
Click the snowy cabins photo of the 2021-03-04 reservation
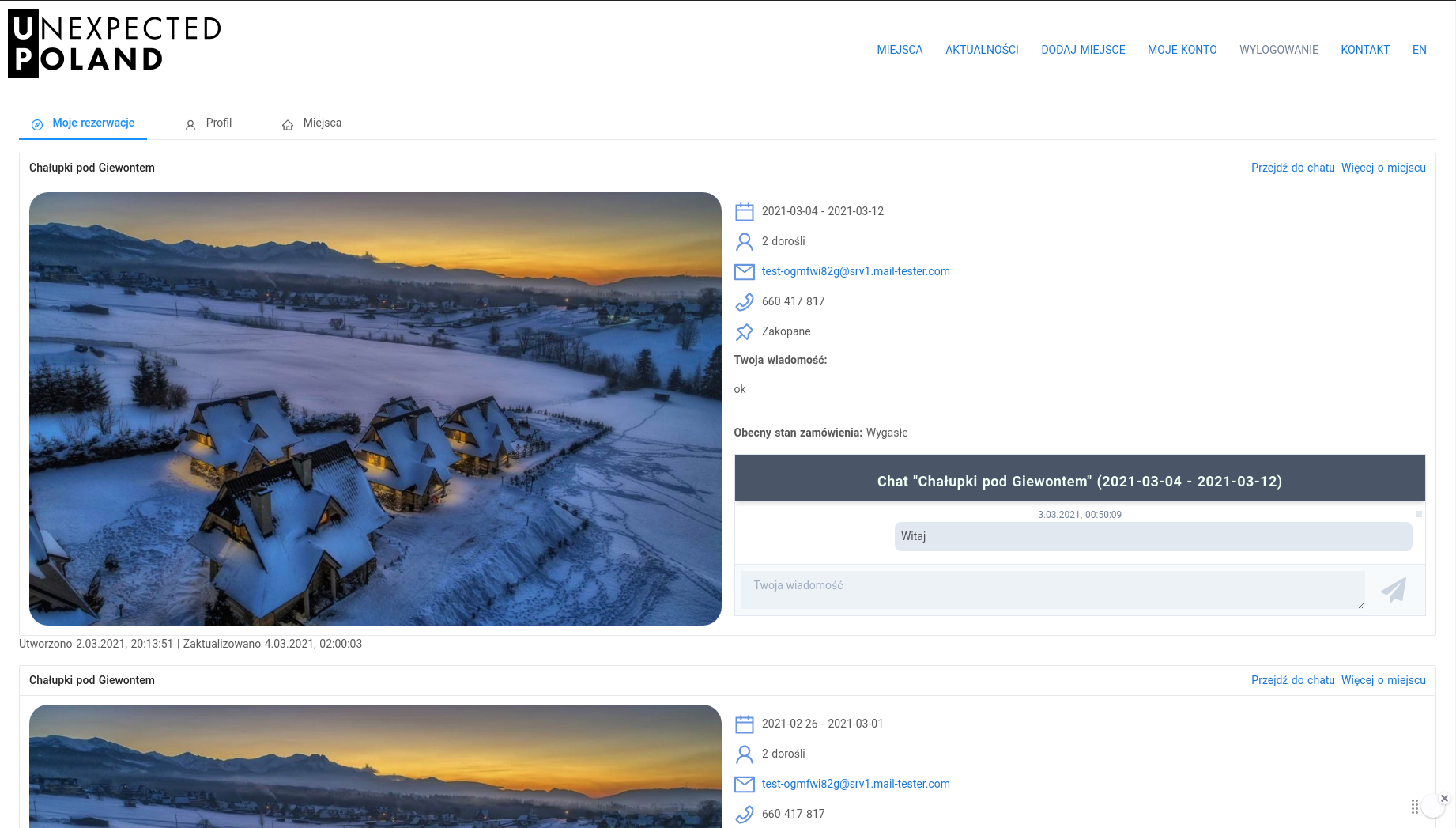click(x=375, y=409)
